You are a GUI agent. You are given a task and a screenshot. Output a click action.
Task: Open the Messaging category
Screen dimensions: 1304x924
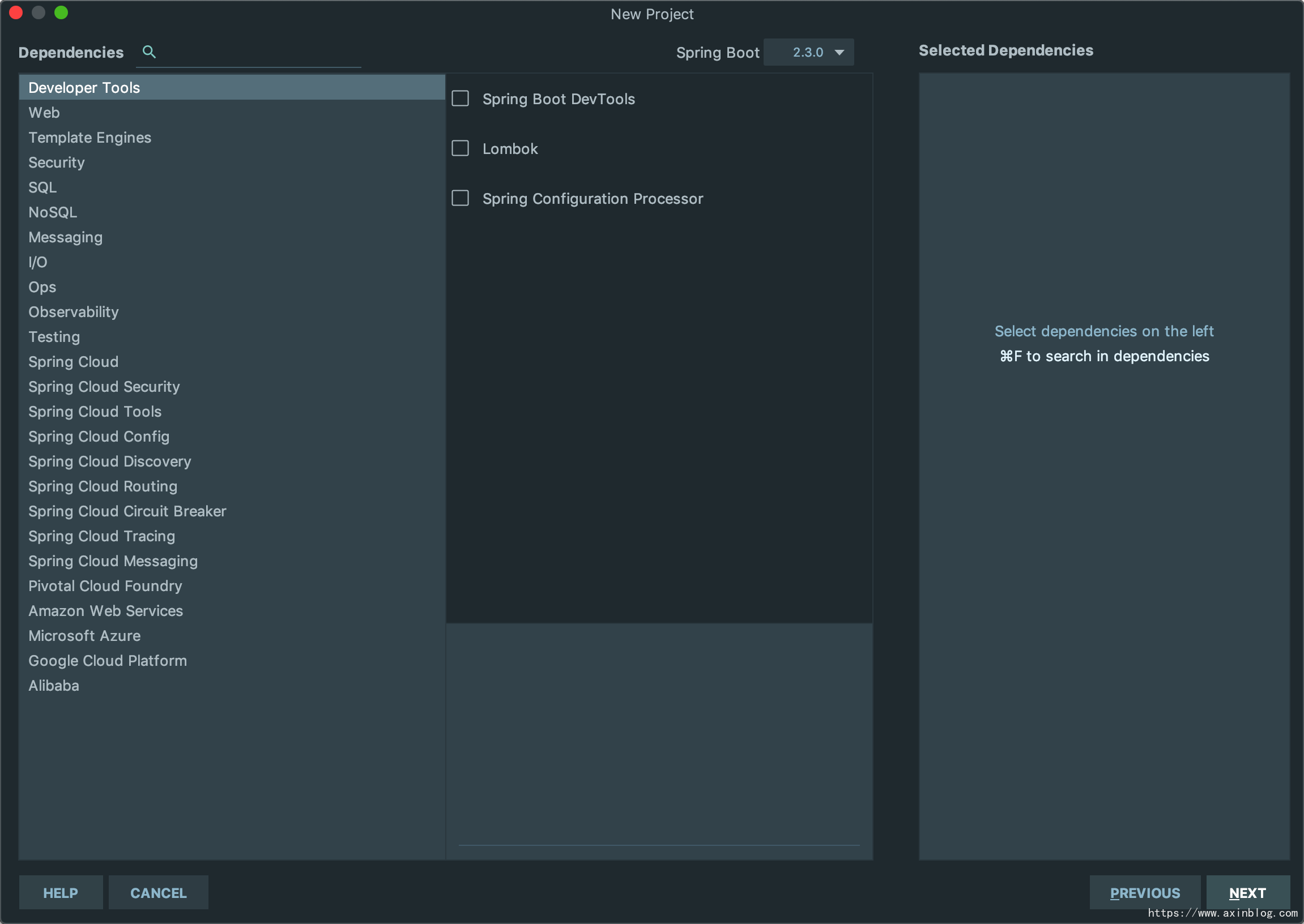[232, 237]
